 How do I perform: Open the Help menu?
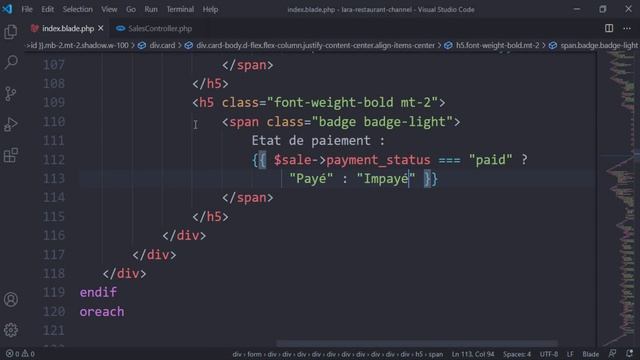tap(210, 9)
